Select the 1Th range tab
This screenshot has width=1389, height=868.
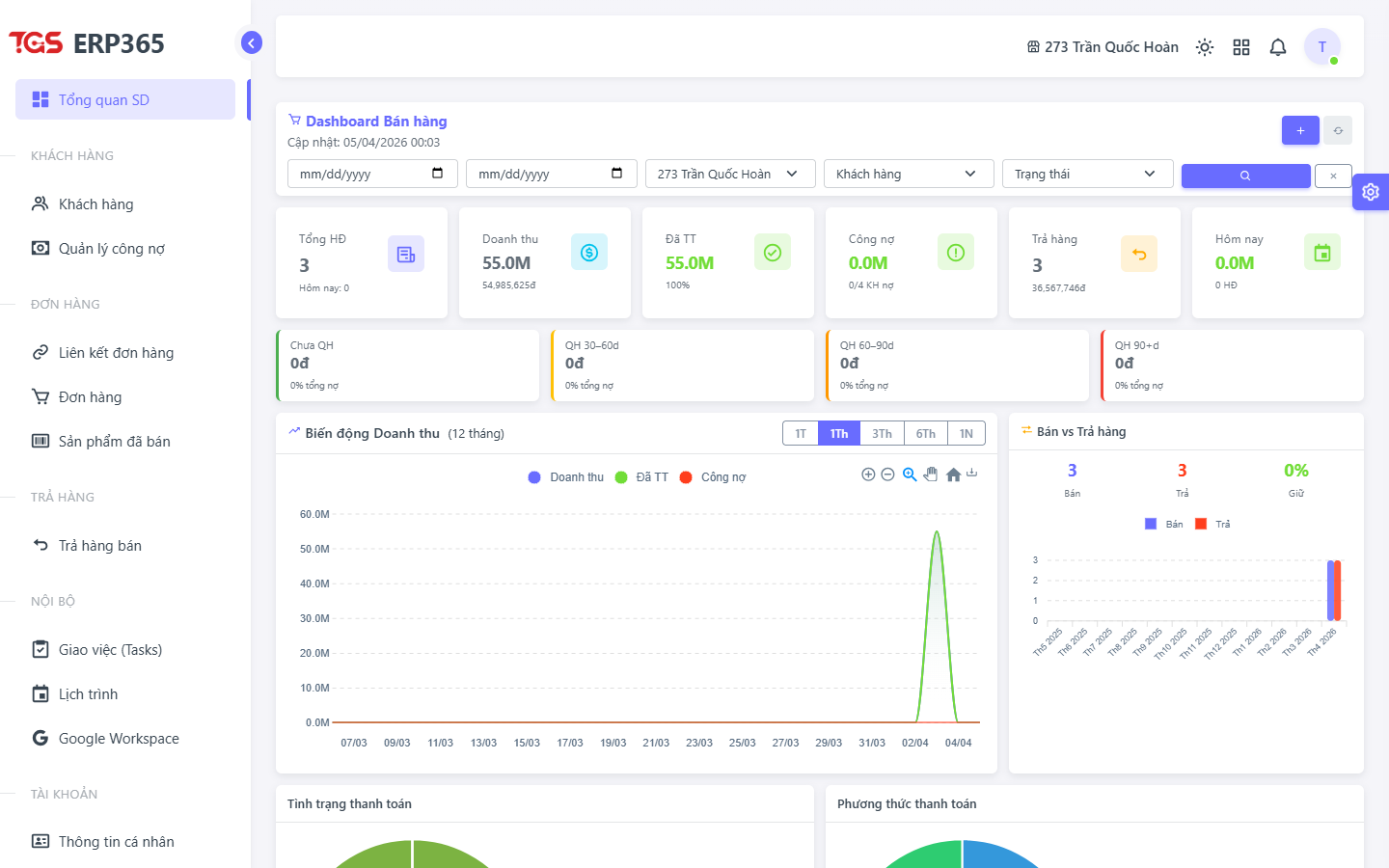coord(839,434)
